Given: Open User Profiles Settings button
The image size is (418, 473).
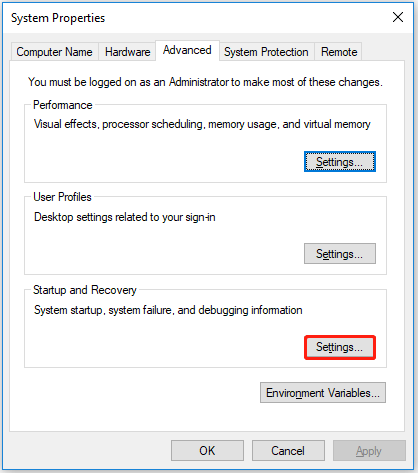Looking at the screenshot, I should click(340, 254).
